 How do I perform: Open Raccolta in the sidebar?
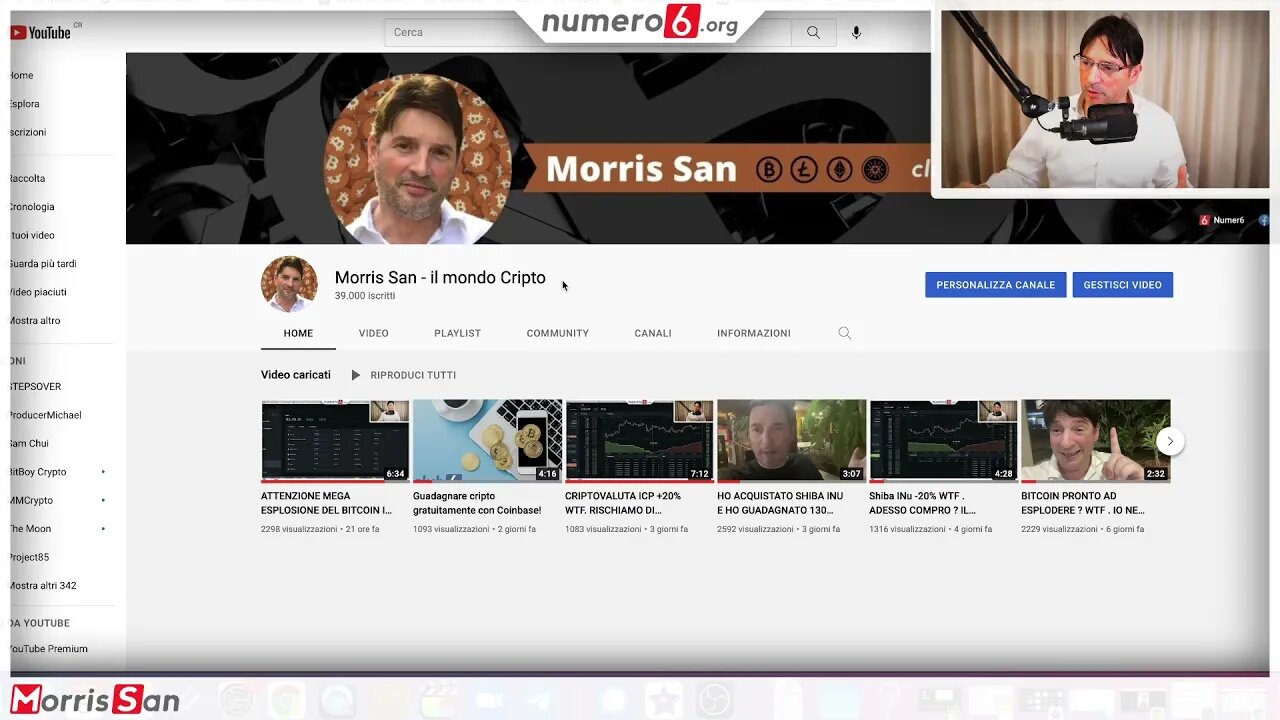tap(28, 178)
